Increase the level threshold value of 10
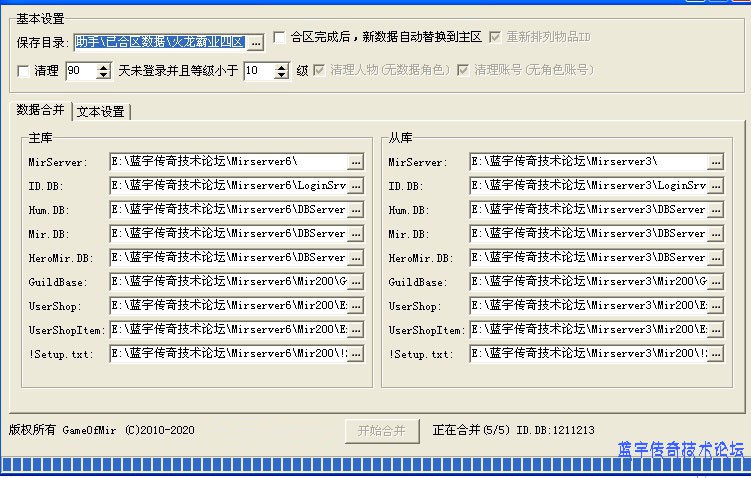 click(282, 67)
